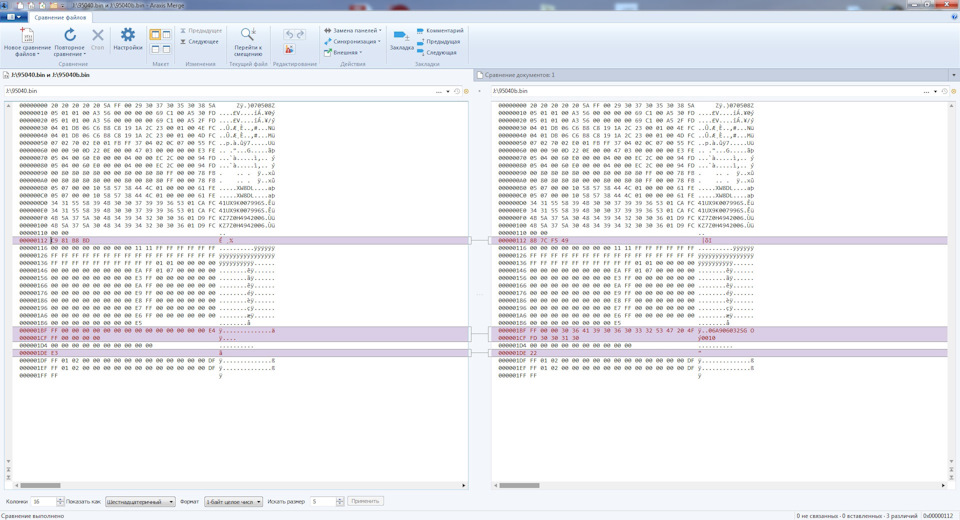Open Формат 1-байт целое число dropdown
Screen dimensions: 960x520
click(x=233, y=501)
